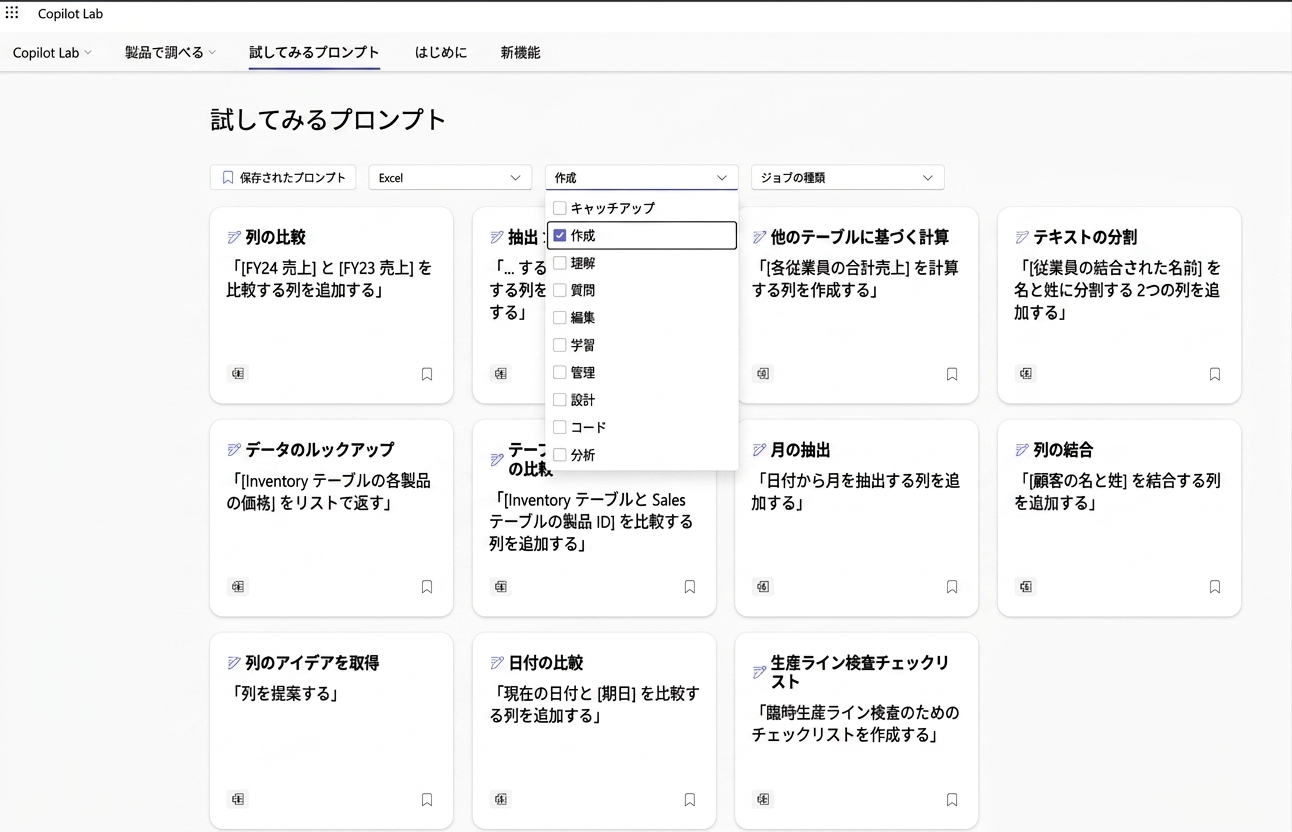Select text 「現在の日付と [期日] を比較する列を追加する」
The image size is (1292, 832).
coord(594,705)
